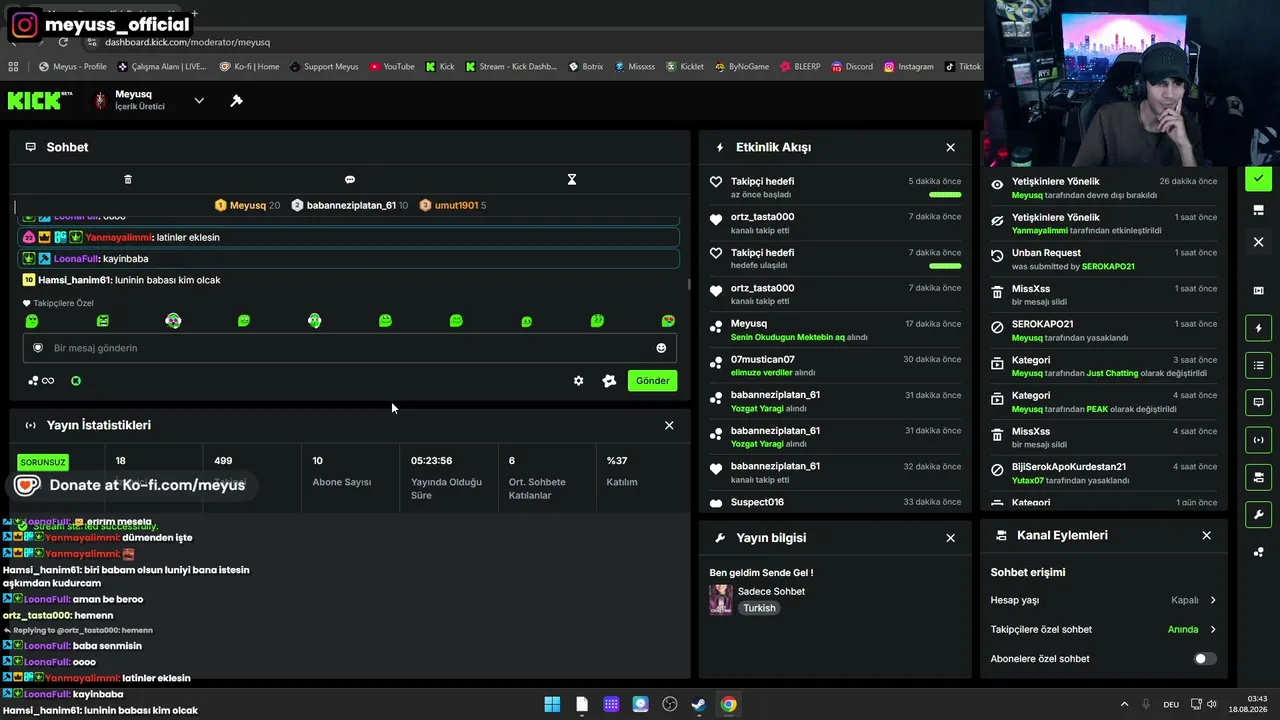1280x720 pixels.
Task: Toggle the wrench stream info sidebar icon
Action: click(x=1258, y=515)
